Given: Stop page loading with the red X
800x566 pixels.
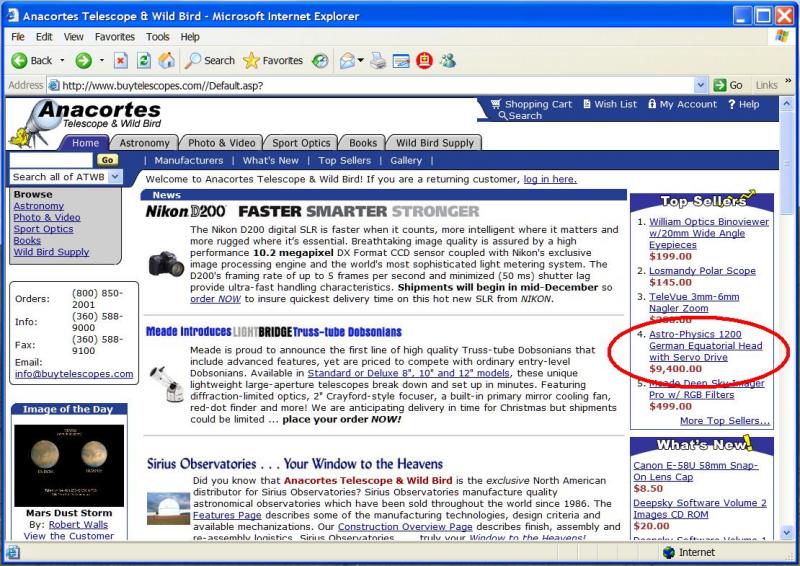Looking at the screenshot, I should pos(120,61).
